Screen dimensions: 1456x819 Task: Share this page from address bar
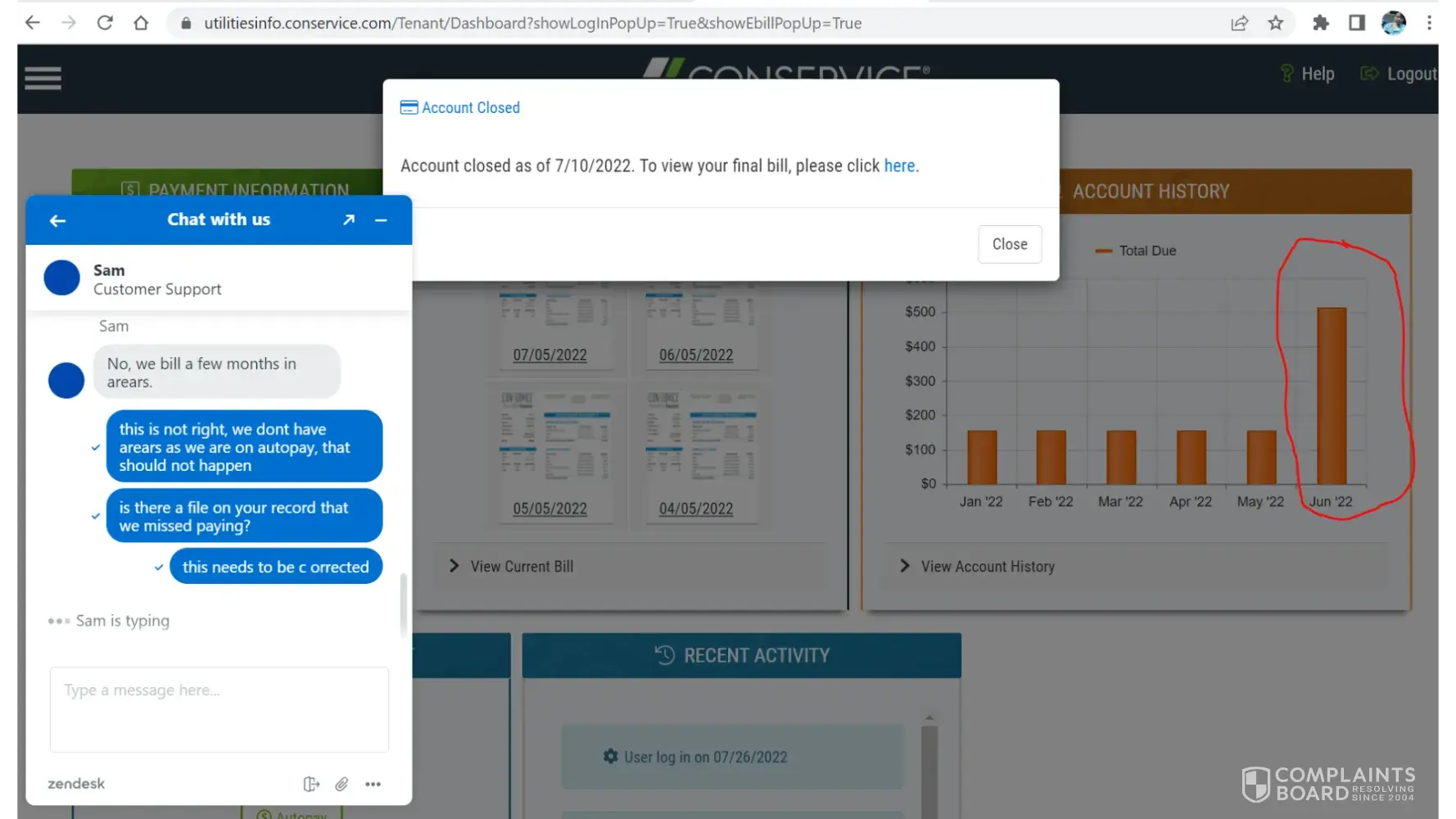tap(1239, 23)
